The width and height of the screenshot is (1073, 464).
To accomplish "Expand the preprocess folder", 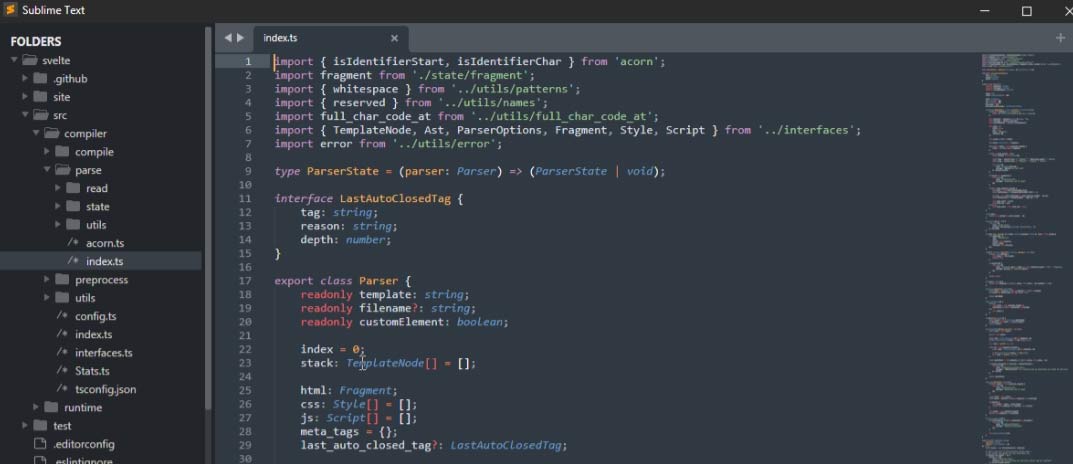I will click(47, 279).
